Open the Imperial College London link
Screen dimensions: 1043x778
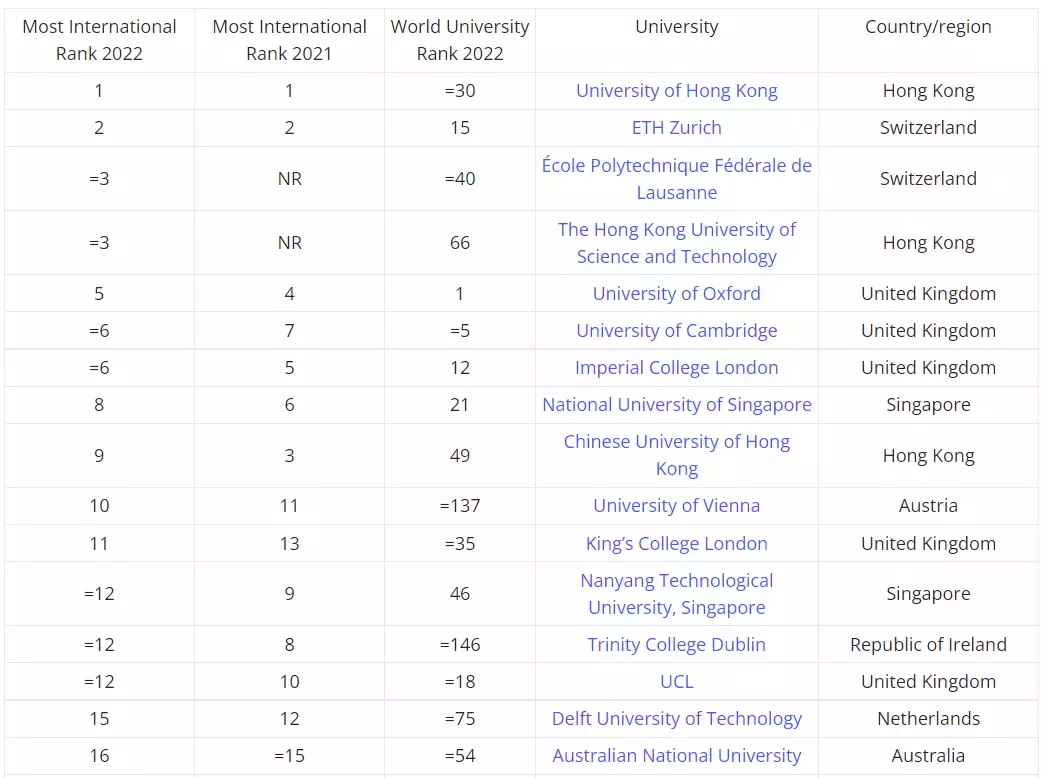pyautogui.click(x=676, y=367)
